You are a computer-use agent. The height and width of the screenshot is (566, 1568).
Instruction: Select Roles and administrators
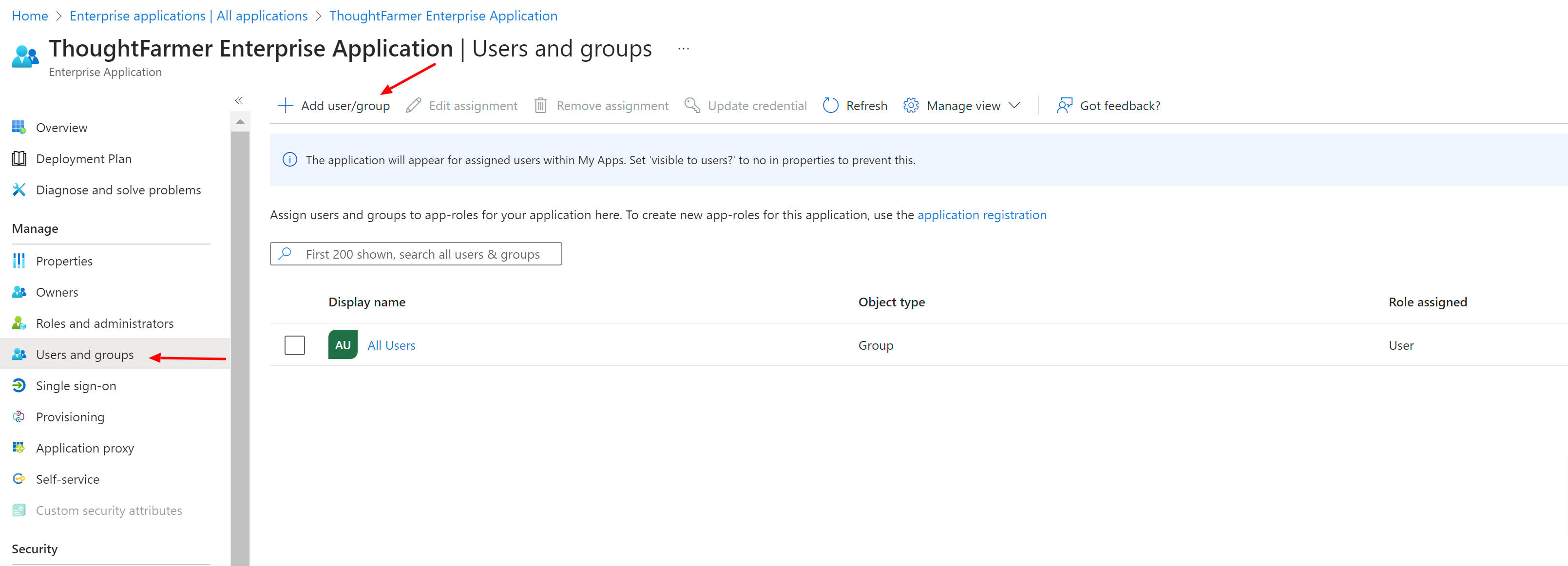(105, 323)
